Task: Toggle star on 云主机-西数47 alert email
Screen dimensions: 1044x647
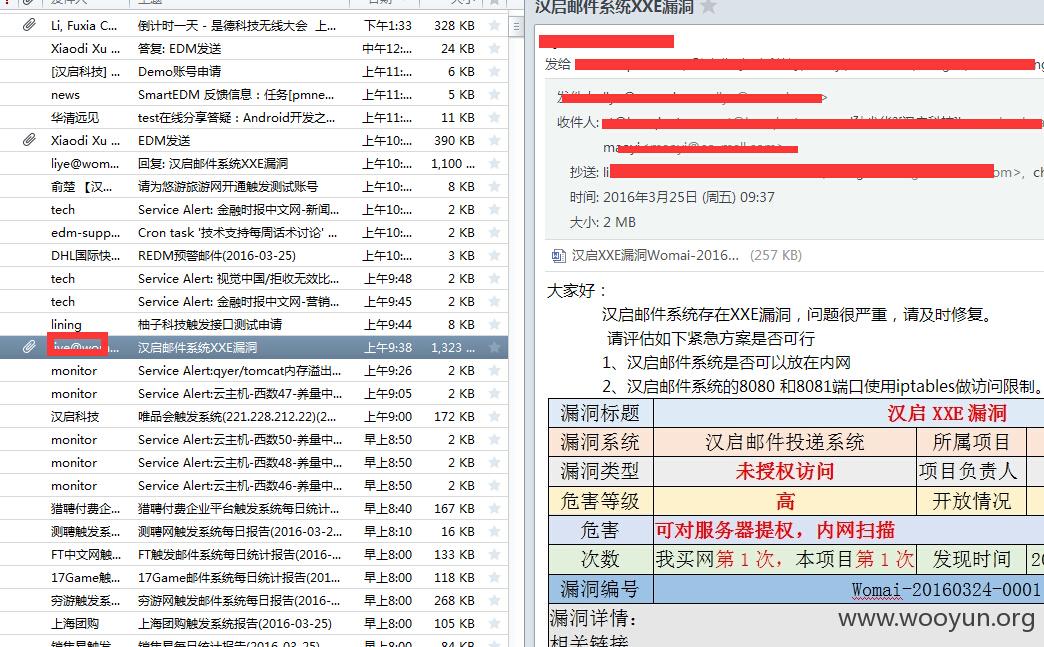Action: coord(494,393)
